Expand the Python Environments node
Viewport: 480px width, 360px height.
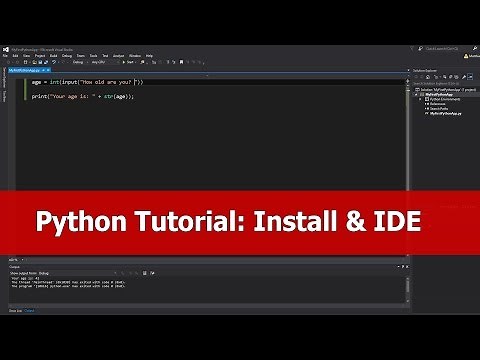[x=420, y=99]
